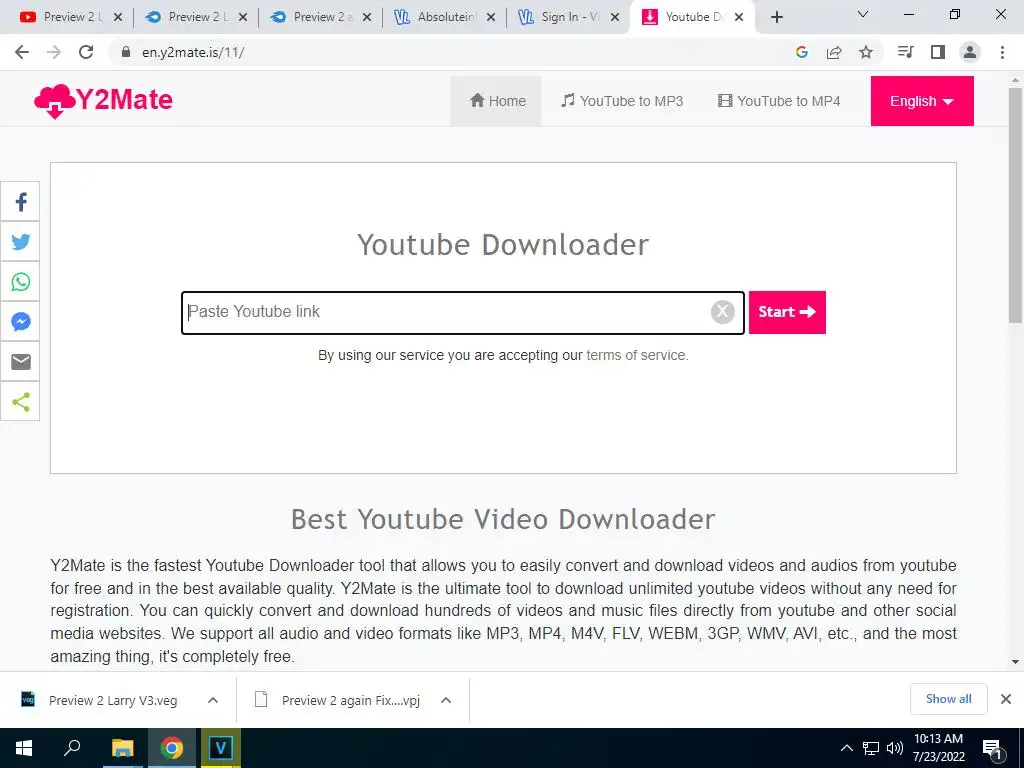Click the Y2Mate logo
The height and width of the screenshot is (768, 1024).
[x=103, y=101]
